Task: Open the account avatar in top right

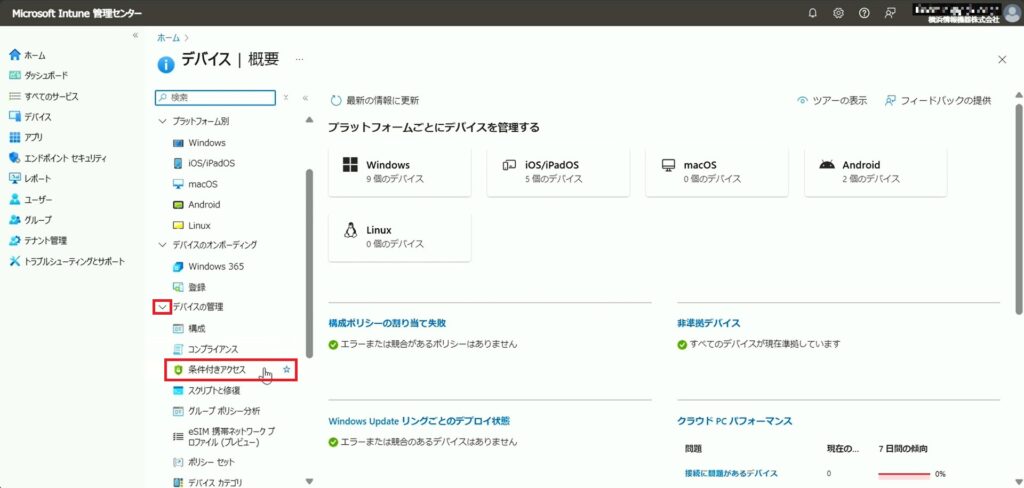Action: pyautogui.click(x=1012, y=13)
